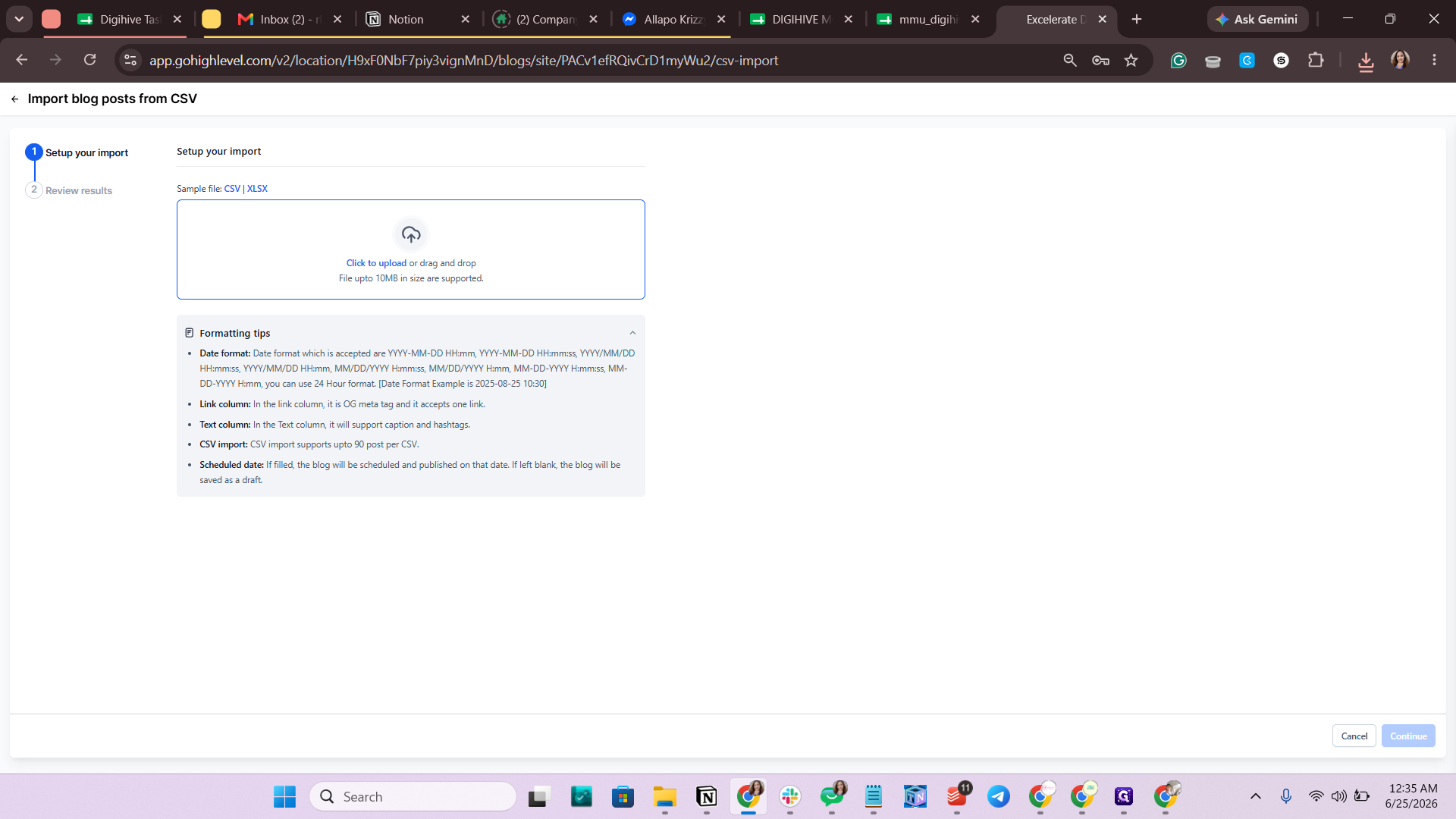Click the Ask Gemini button
The width and height of the screenshot is (1456, 819).
(1257, 20)
